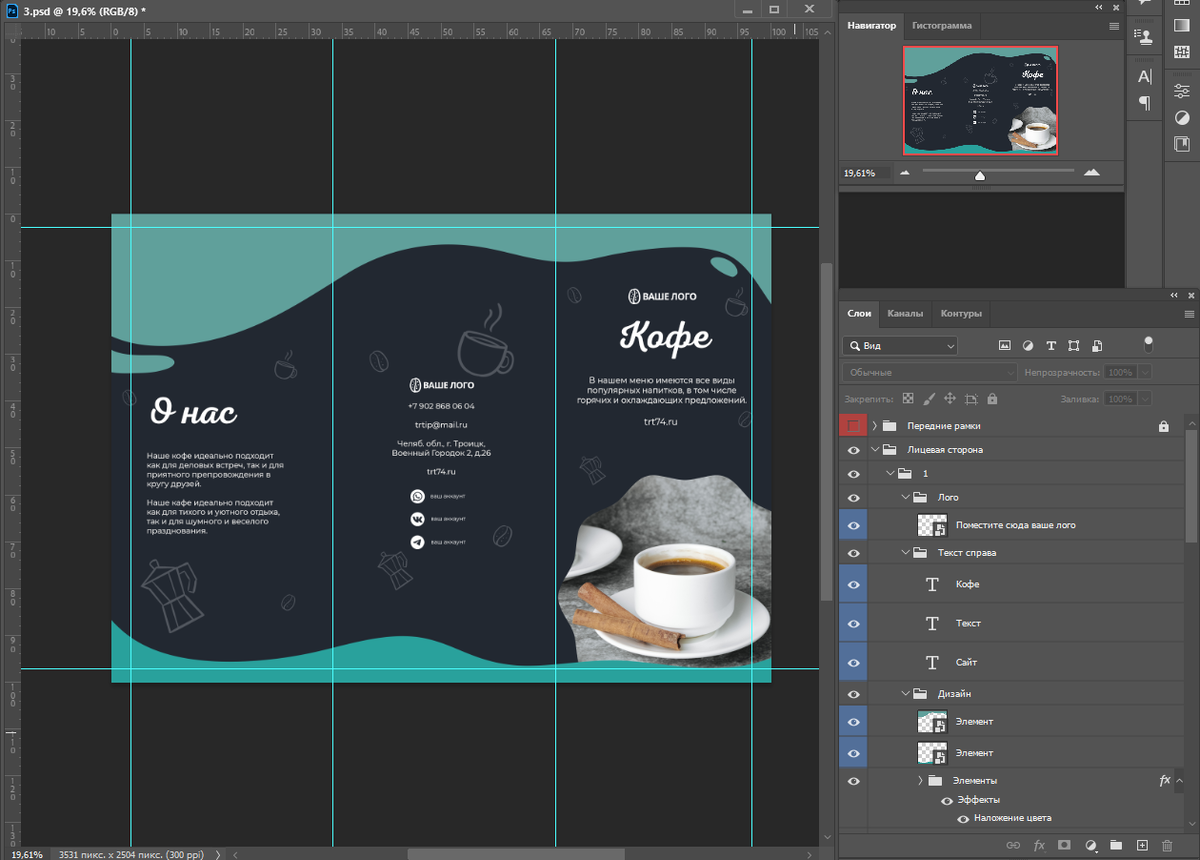This screenshot has height=860, width=1200.
Task: Open the Заливка fill dropdown arrow
Action: 1145,399
